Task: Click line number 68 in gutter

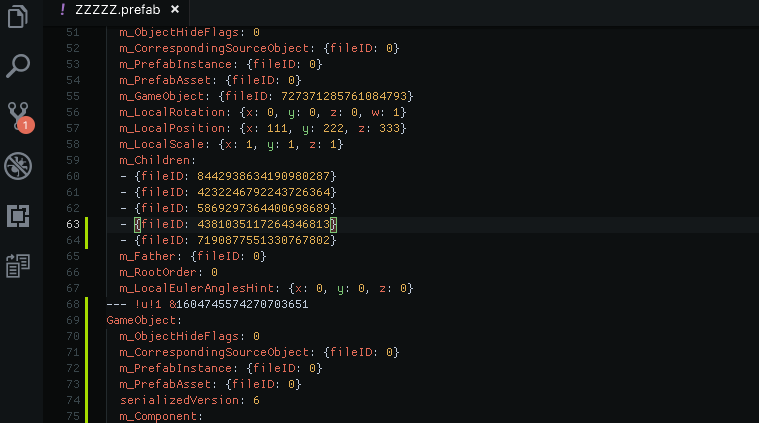Action: coord(73,304)
